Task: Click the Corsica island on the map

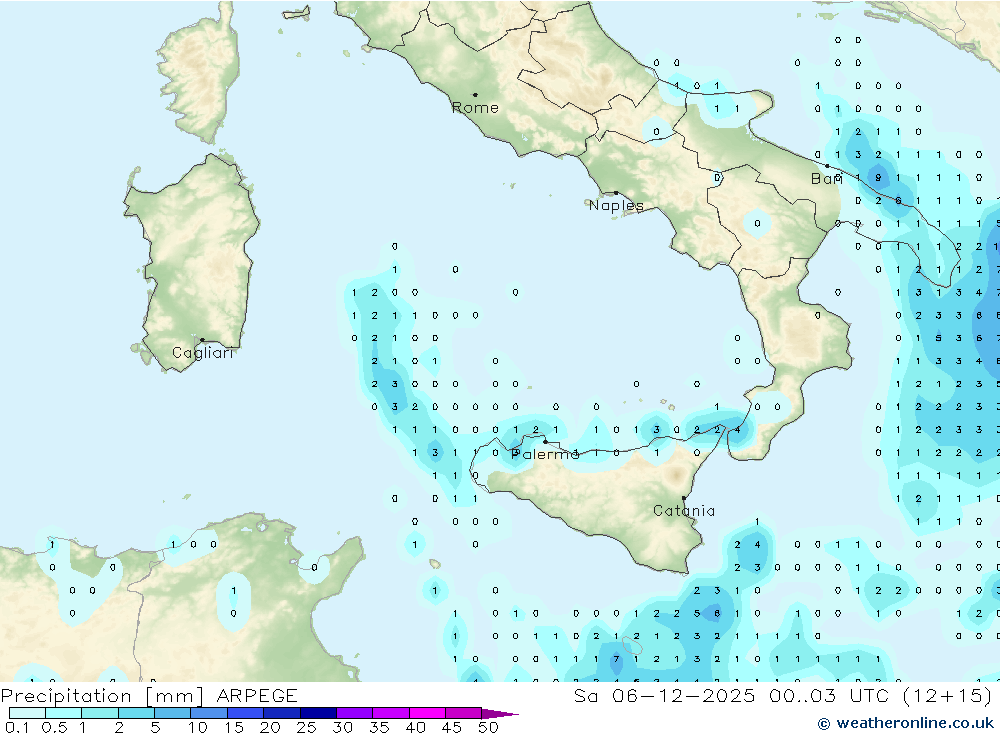Action: (200, 73)
